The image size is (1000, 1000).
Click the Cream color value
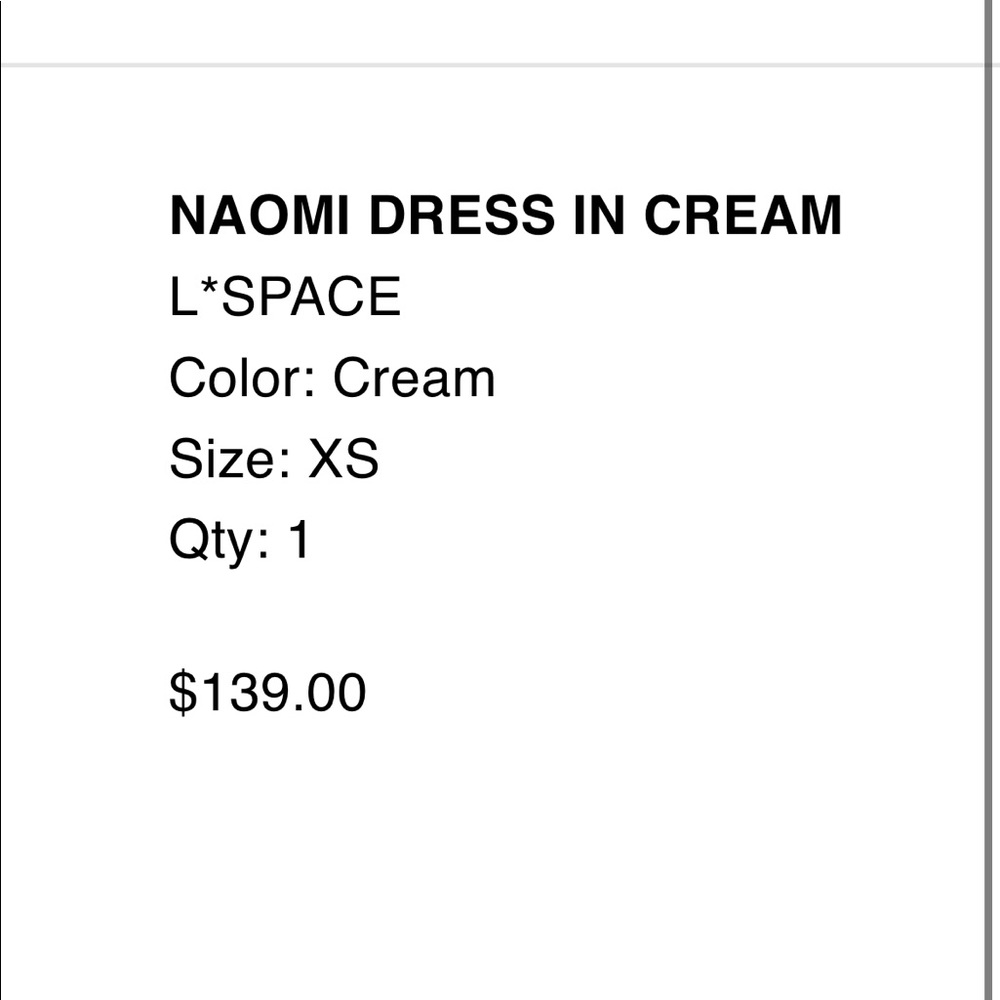(x=415, y=378)
